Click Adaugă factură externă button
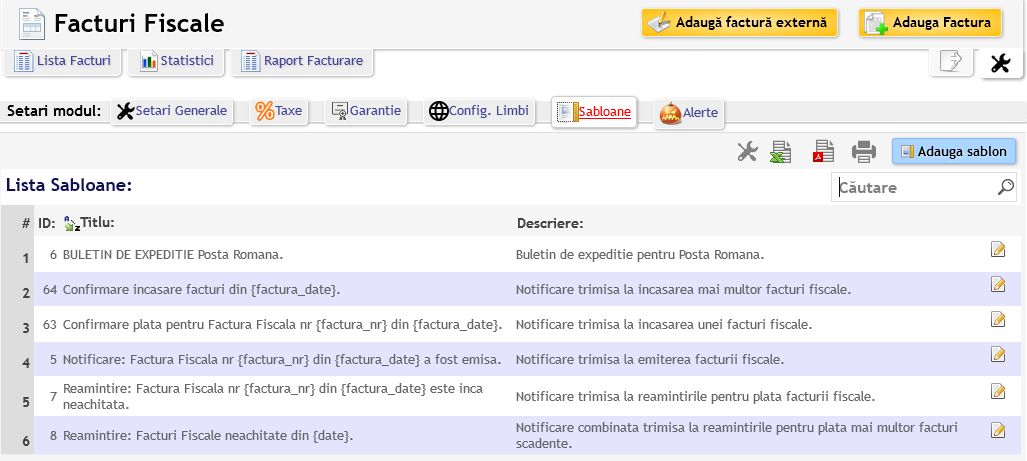1027x461 pixels. [739, 23]
